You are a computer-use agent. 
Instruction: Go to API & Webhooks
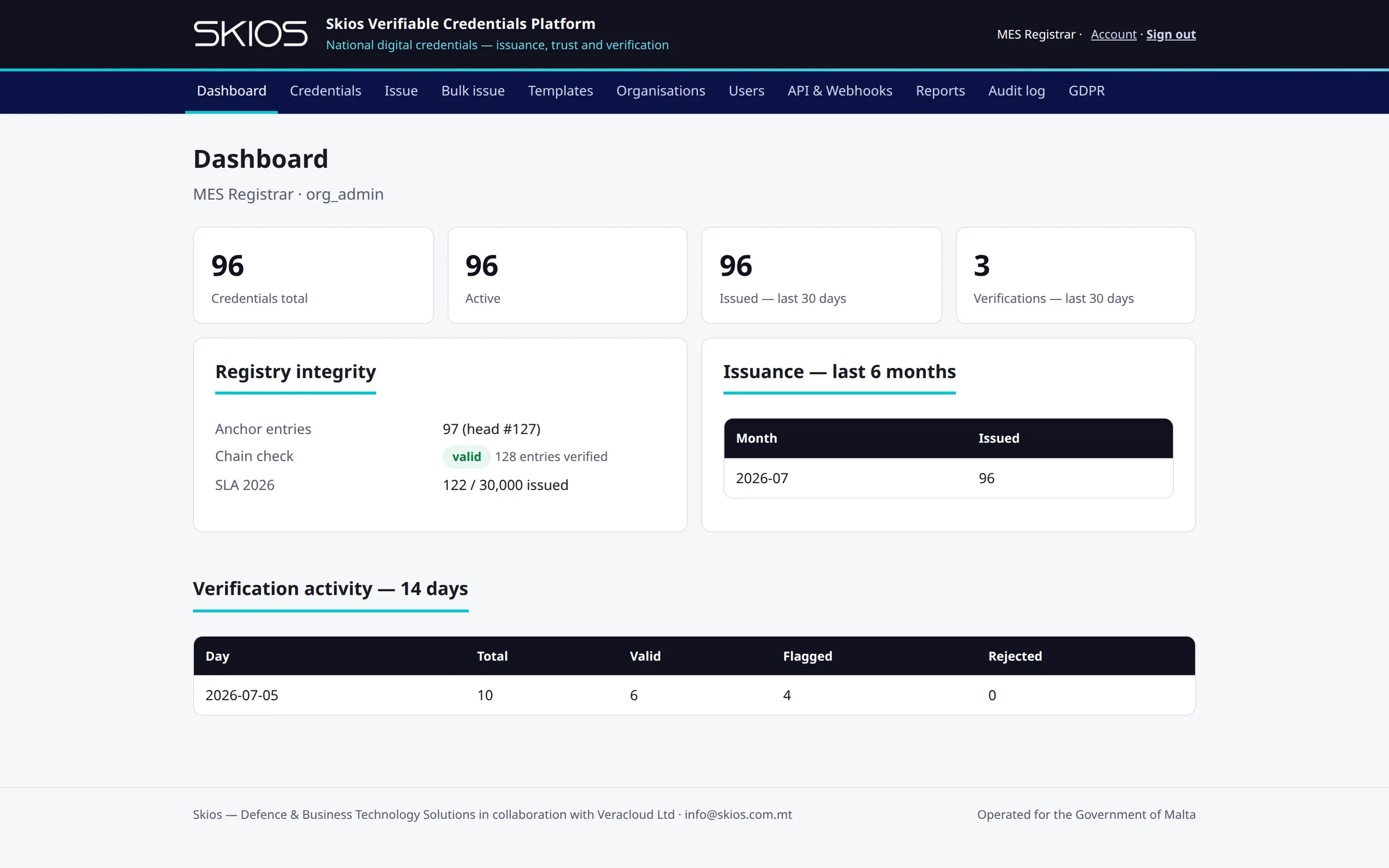[840, 91]
